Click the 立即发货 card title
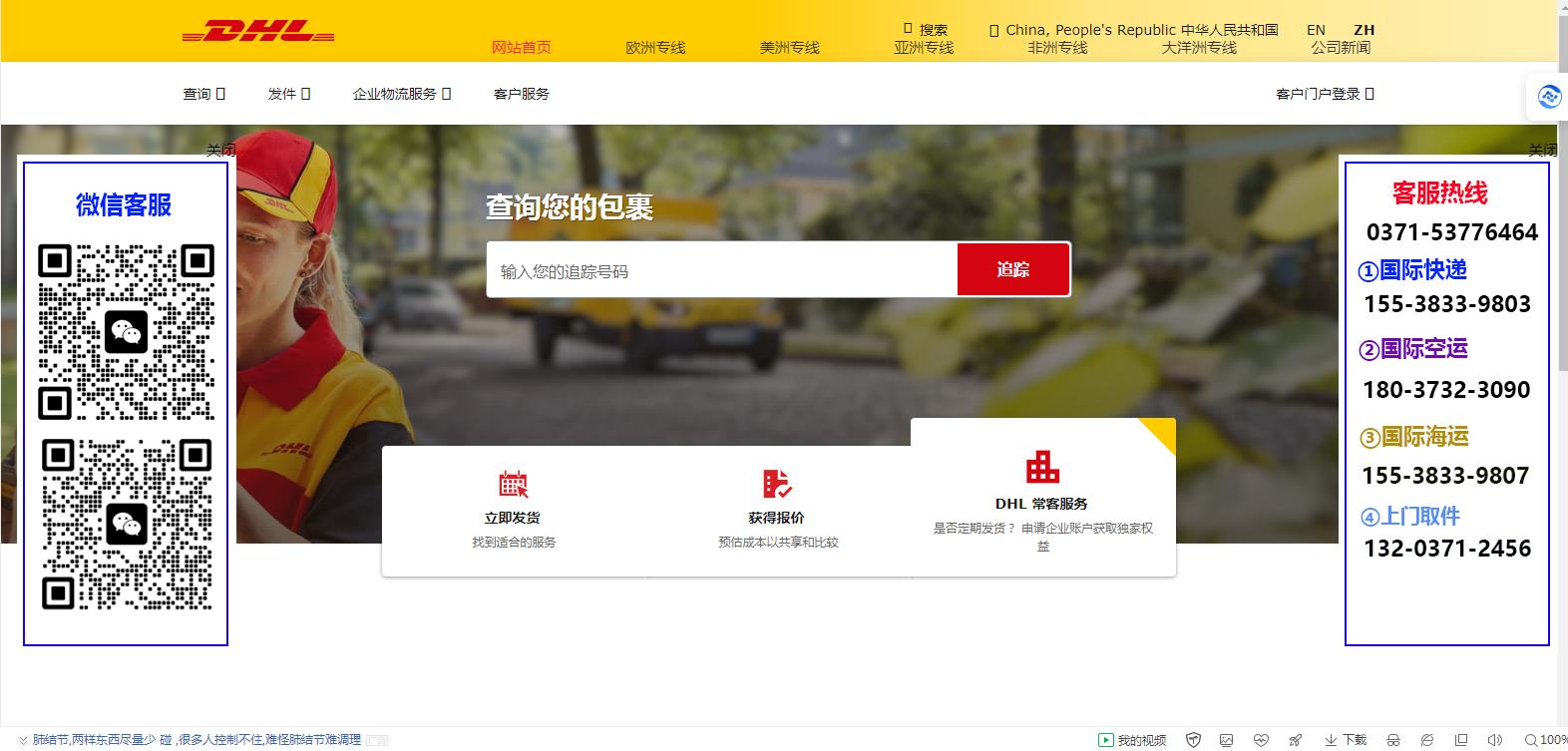 512,518
